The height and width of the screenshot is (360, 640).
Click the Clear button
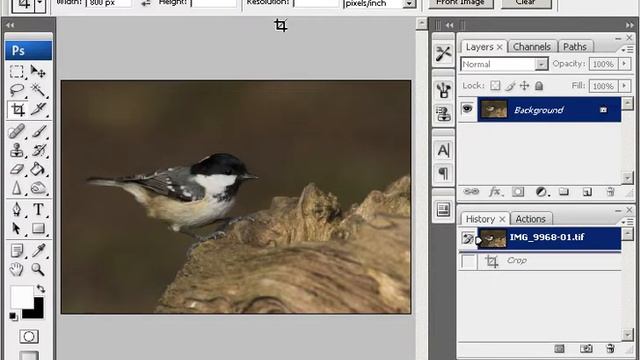[x=526, y=3]
